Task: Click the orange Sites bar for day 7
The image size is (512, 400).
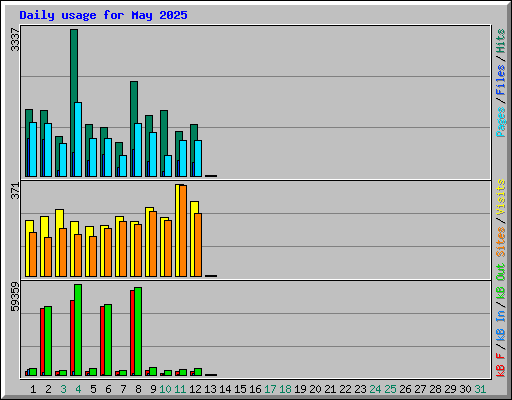Action: click(123, 249)
